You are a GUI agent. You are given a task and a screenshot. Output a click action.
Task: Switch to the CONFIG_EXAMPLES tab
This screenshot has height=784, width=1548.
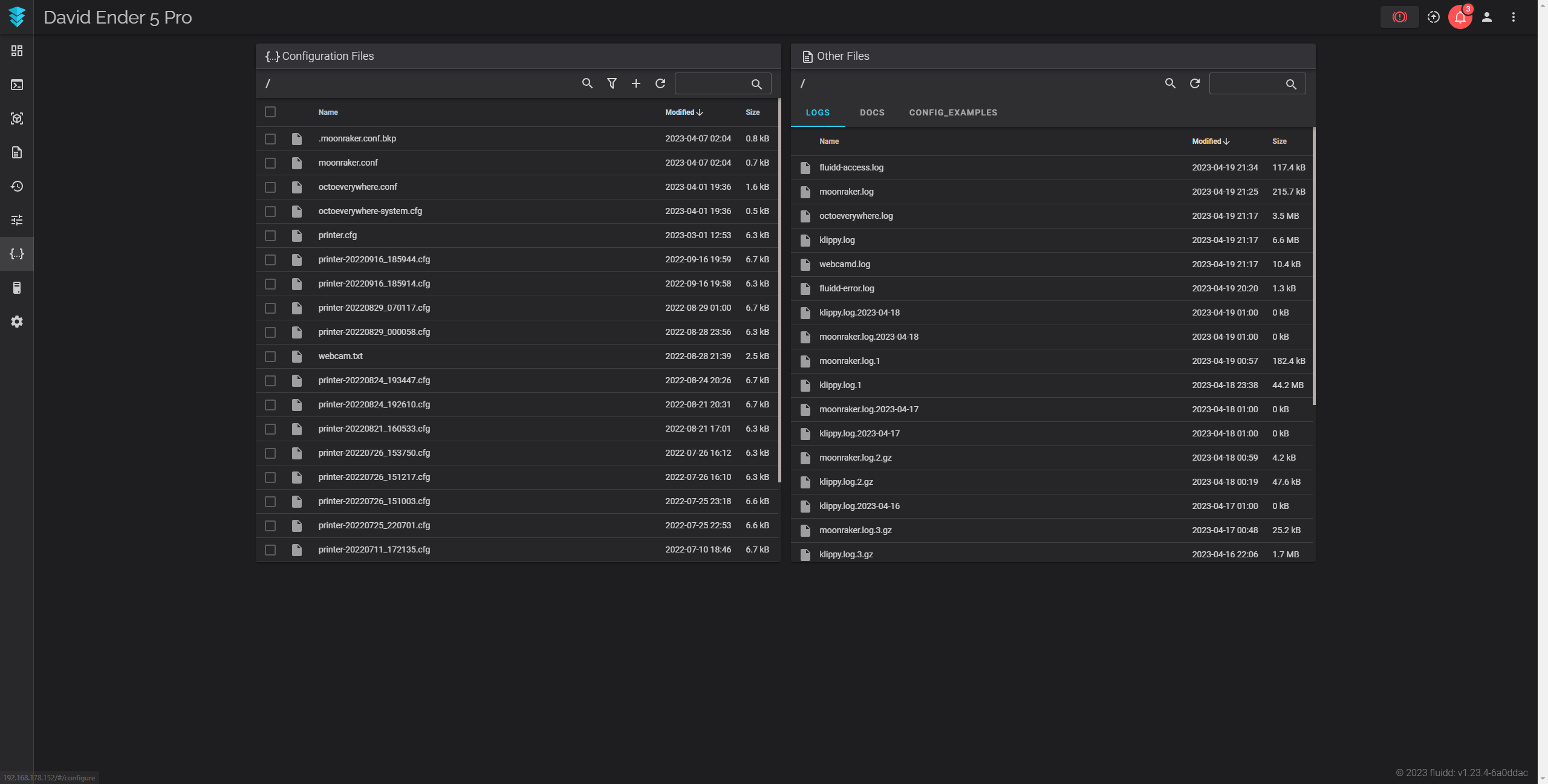point(953,112)
